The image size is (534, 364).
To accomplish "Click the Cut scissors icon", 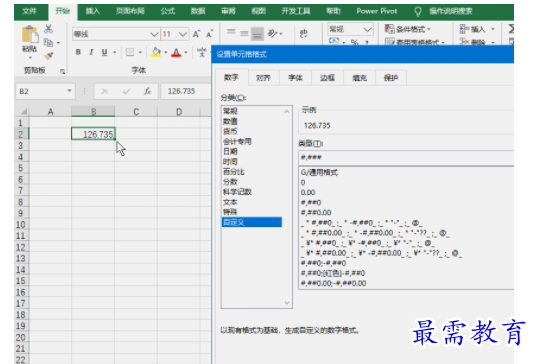I will pyautogui.click(x=48, y=29).
